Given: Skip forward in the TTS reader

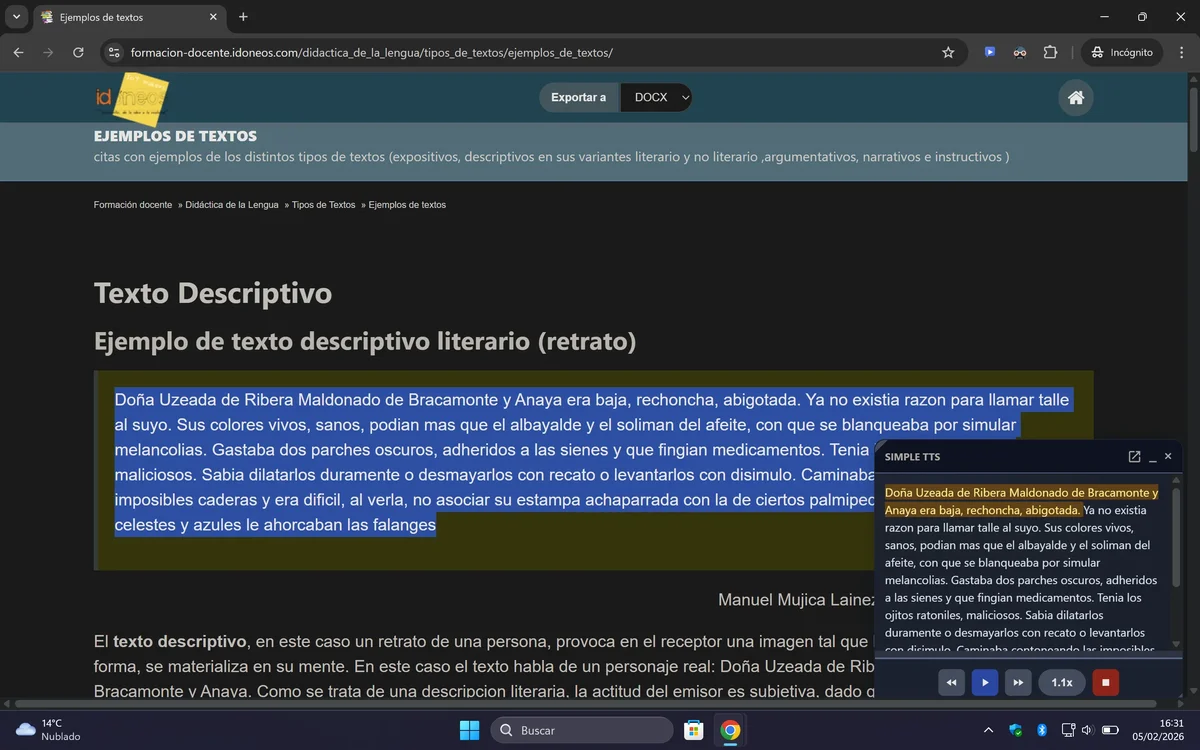Looking at the screenshot, I should (1017, 682).
